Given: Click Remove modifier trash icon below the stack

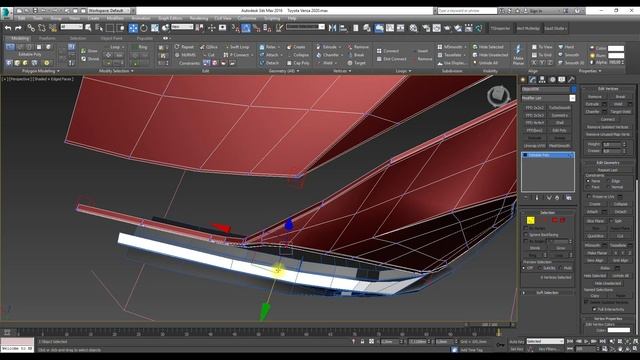Looking at the screenshot, I should [558, 198].
